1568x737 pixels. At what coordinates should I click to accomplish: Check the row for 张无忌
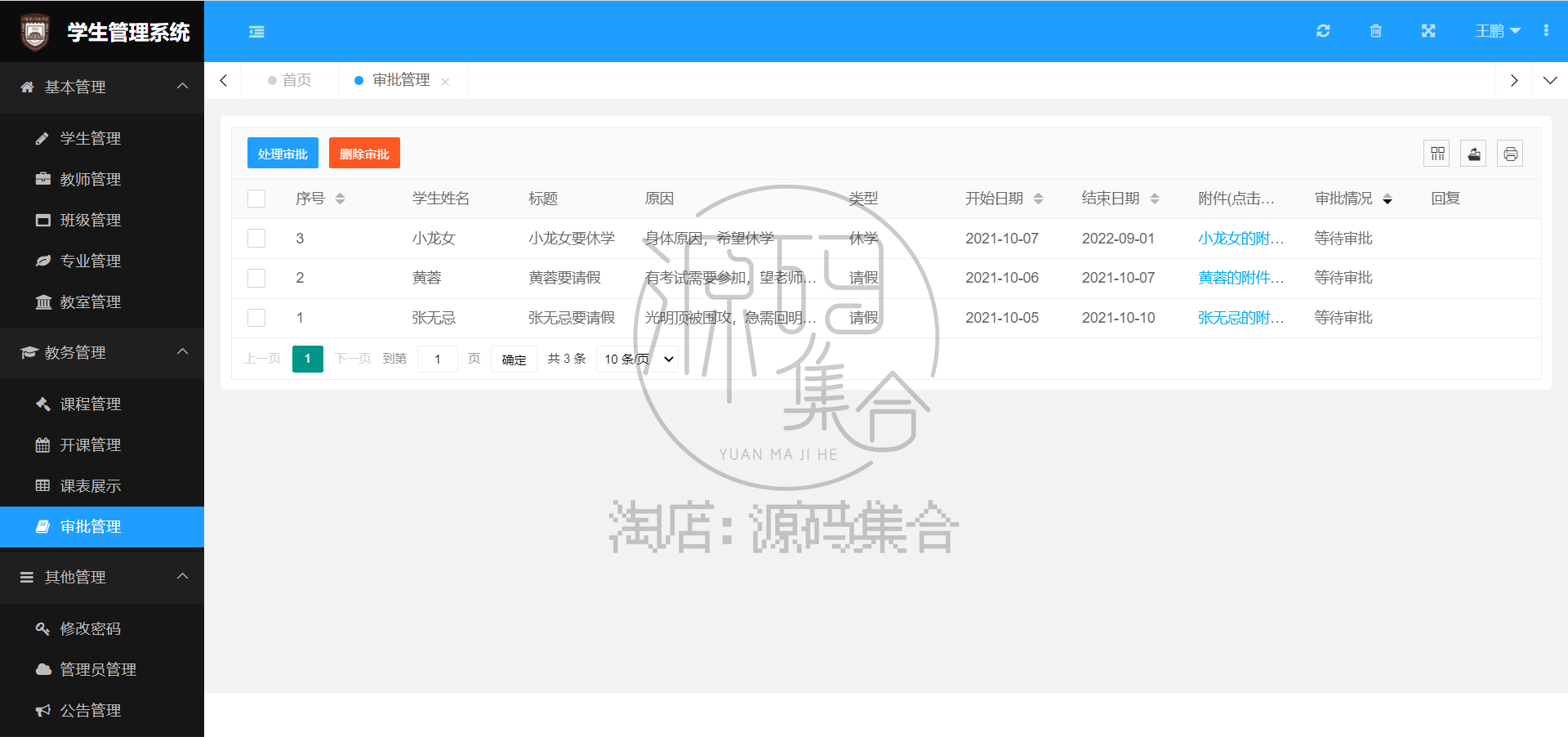point(256,318)
